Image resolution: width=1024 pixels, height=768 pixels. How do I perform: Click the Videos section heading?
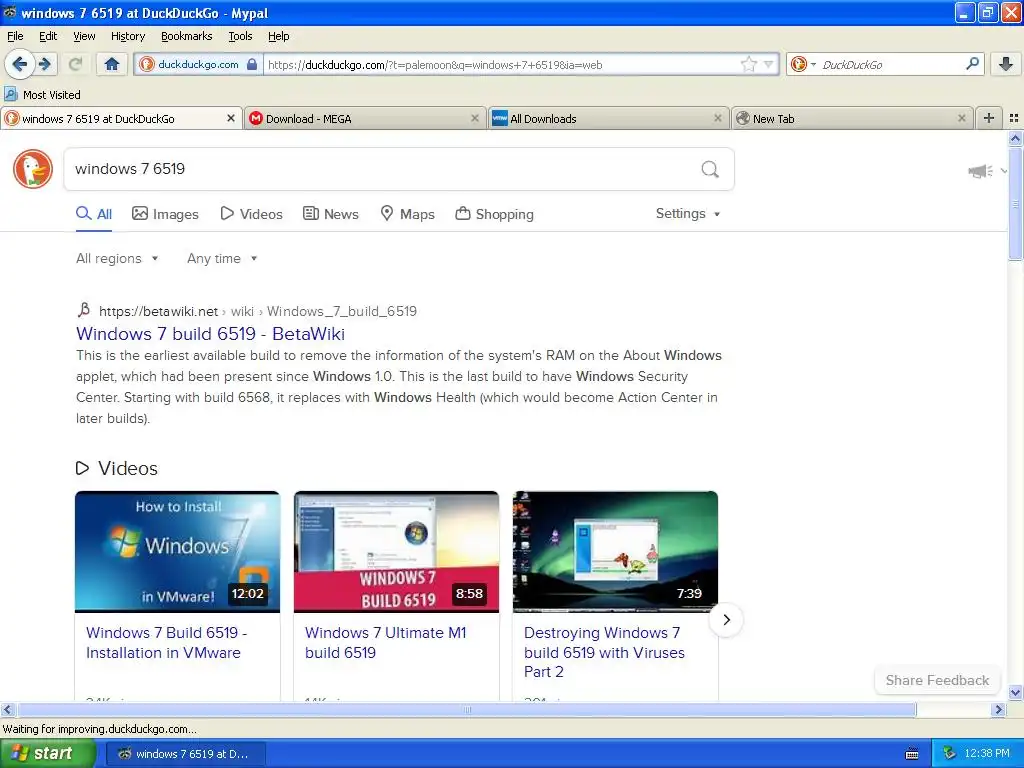click(x=117, y=468)
